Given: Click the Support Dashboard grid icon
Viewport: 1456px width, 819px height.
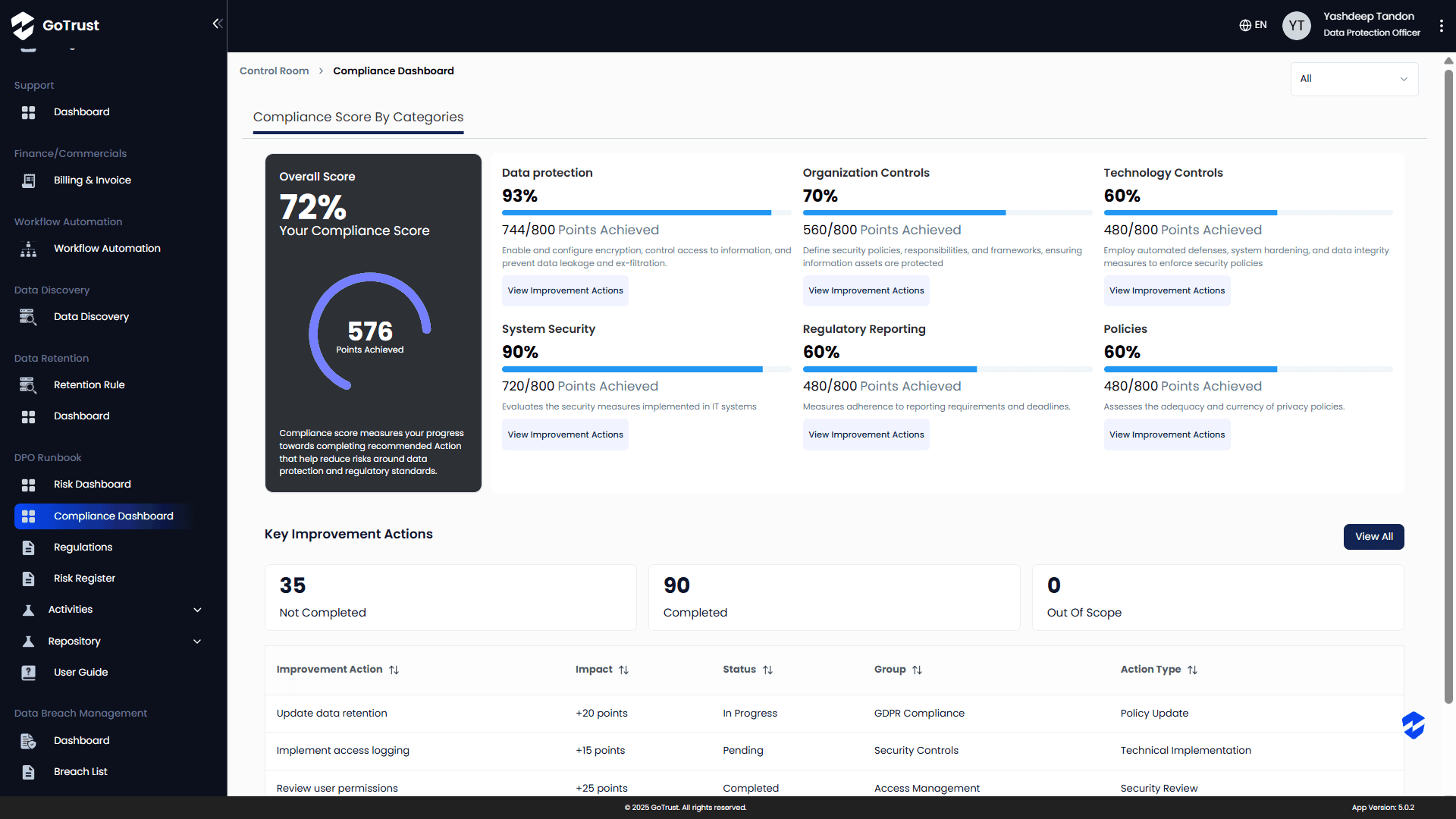Looking at the screenshot, I should (x=29, y=112).
